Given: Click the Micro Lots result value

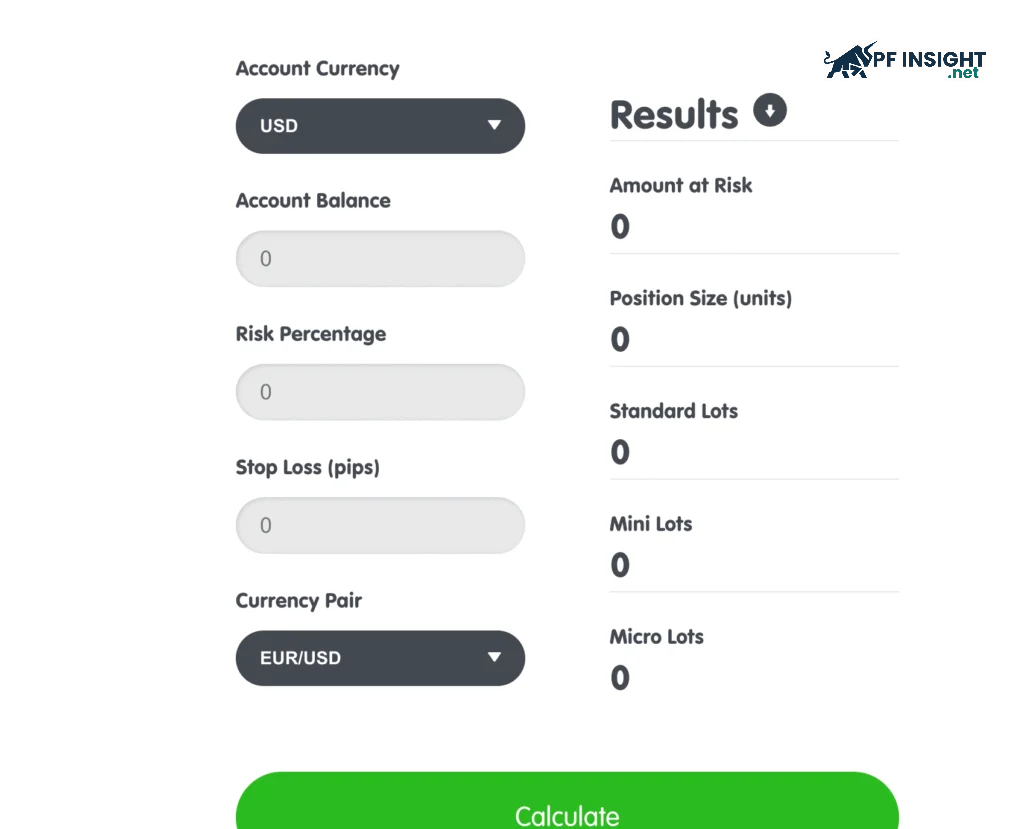Looking at the screenshot, I should point(620,679).
